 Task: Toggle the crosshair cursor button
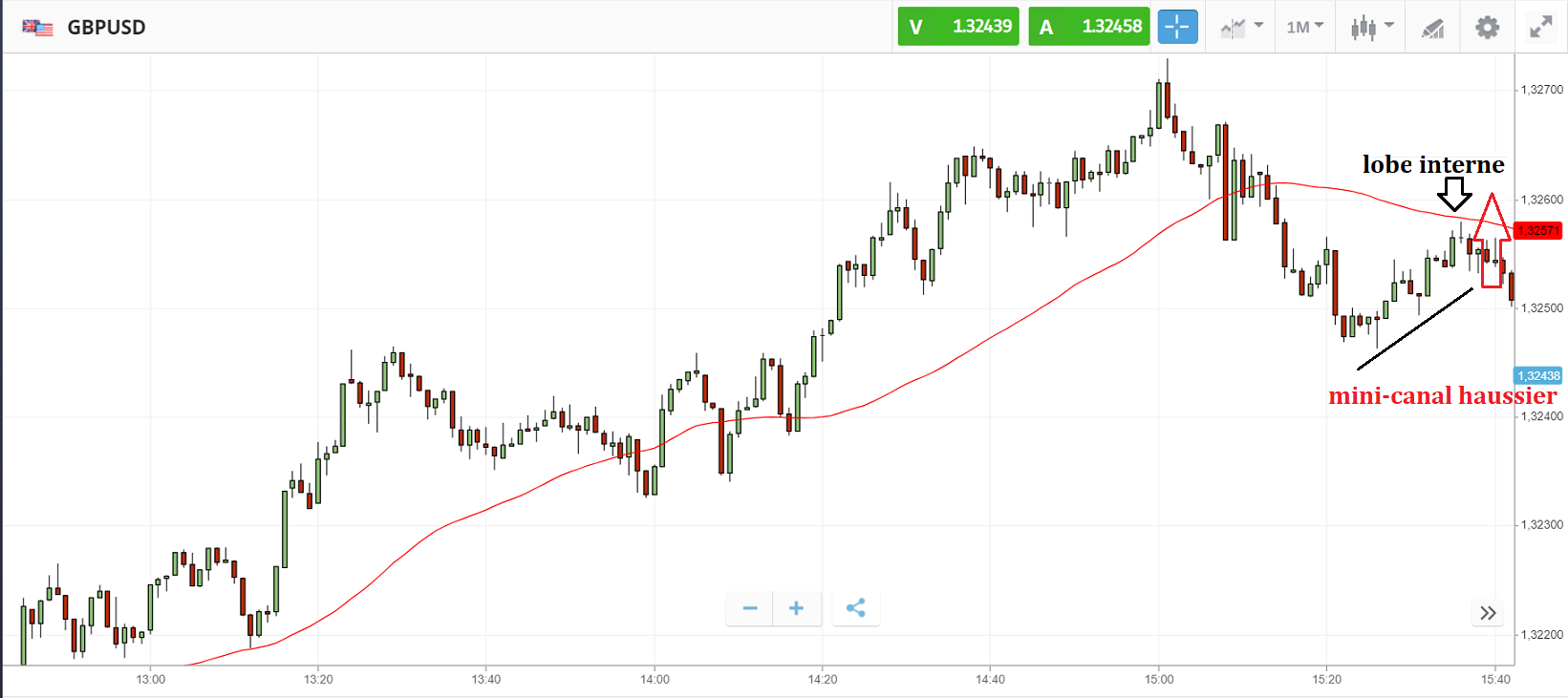click(x=1177, y=27)
